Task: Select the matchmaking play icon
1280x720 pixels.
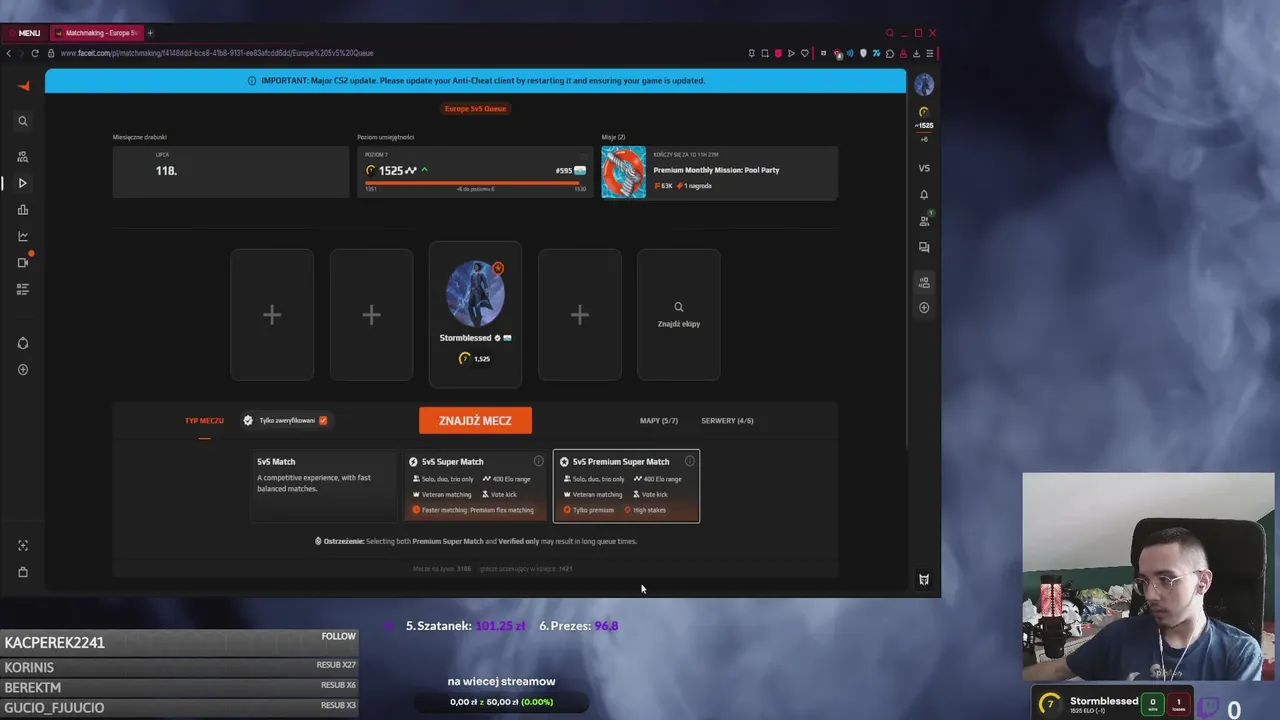Action: point(23,183)
